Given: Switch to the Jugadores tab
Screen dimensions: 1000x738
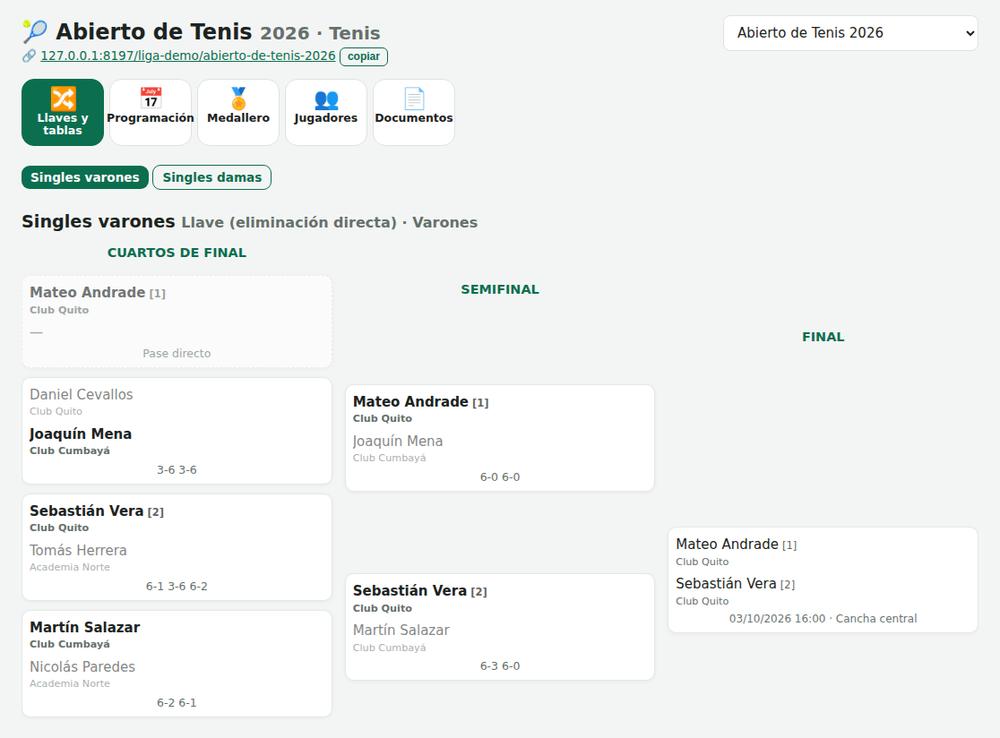Looking at the screenshot, I should pos(326,112).
